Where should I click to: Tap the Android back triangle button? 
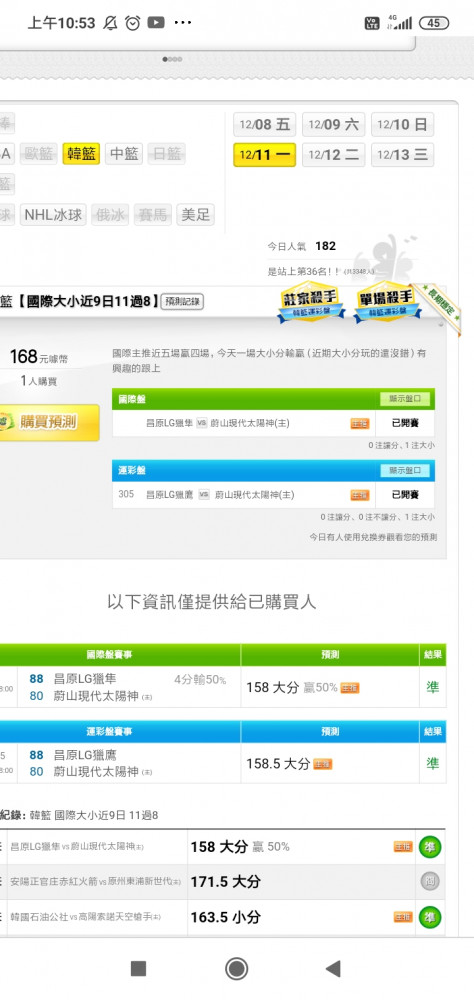(333, 969)
